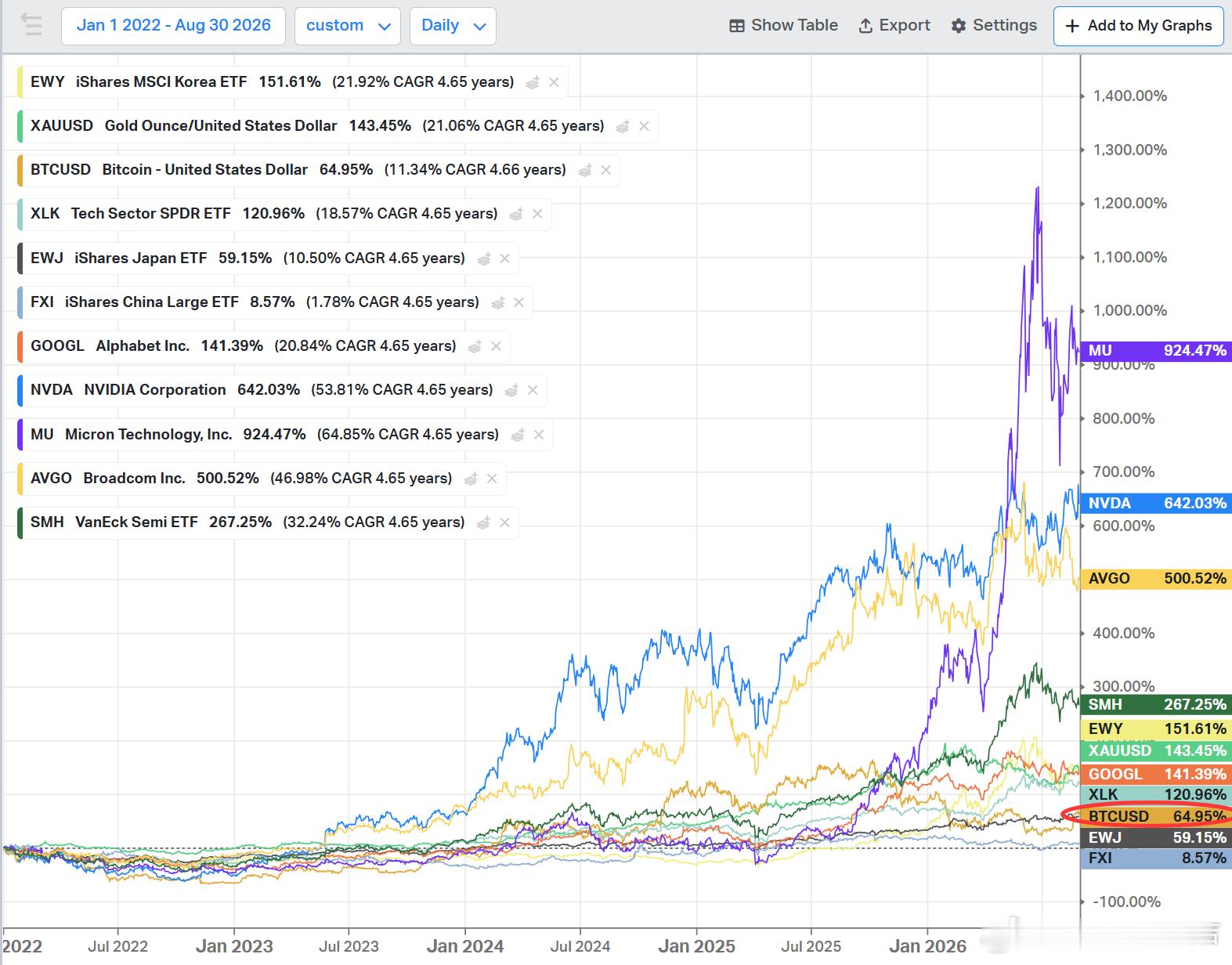
Task: Click the 1,400.00% y-axis label
Action: (x=1130, y=96)
